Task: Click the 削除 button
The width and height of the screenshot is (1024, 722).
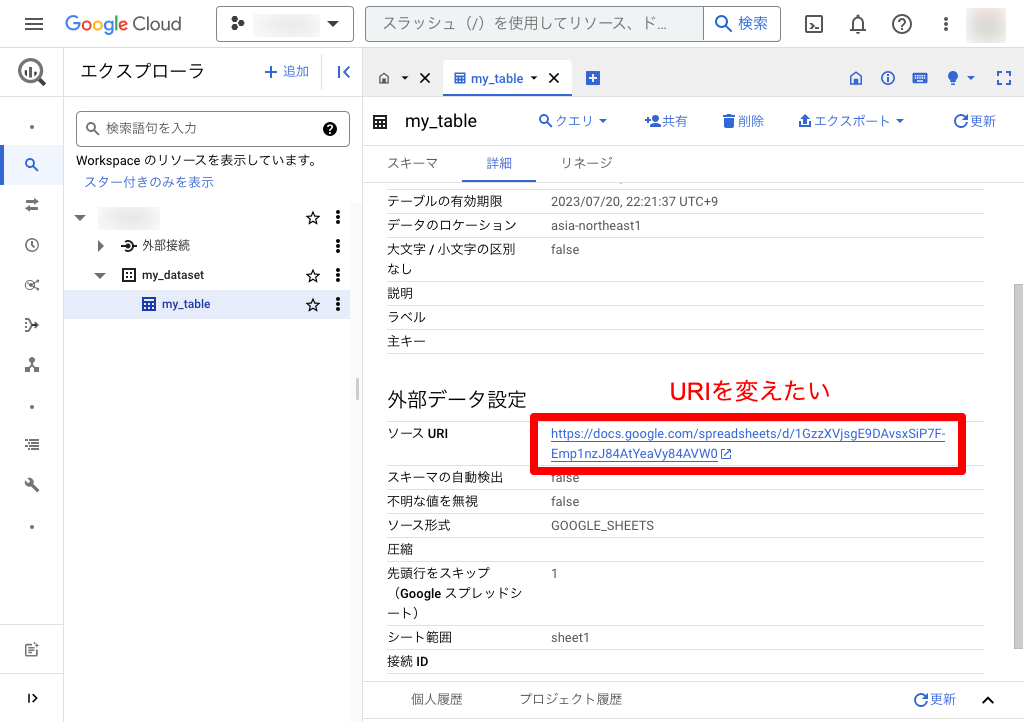Action: pyautogui.click(x=742, y=121)
